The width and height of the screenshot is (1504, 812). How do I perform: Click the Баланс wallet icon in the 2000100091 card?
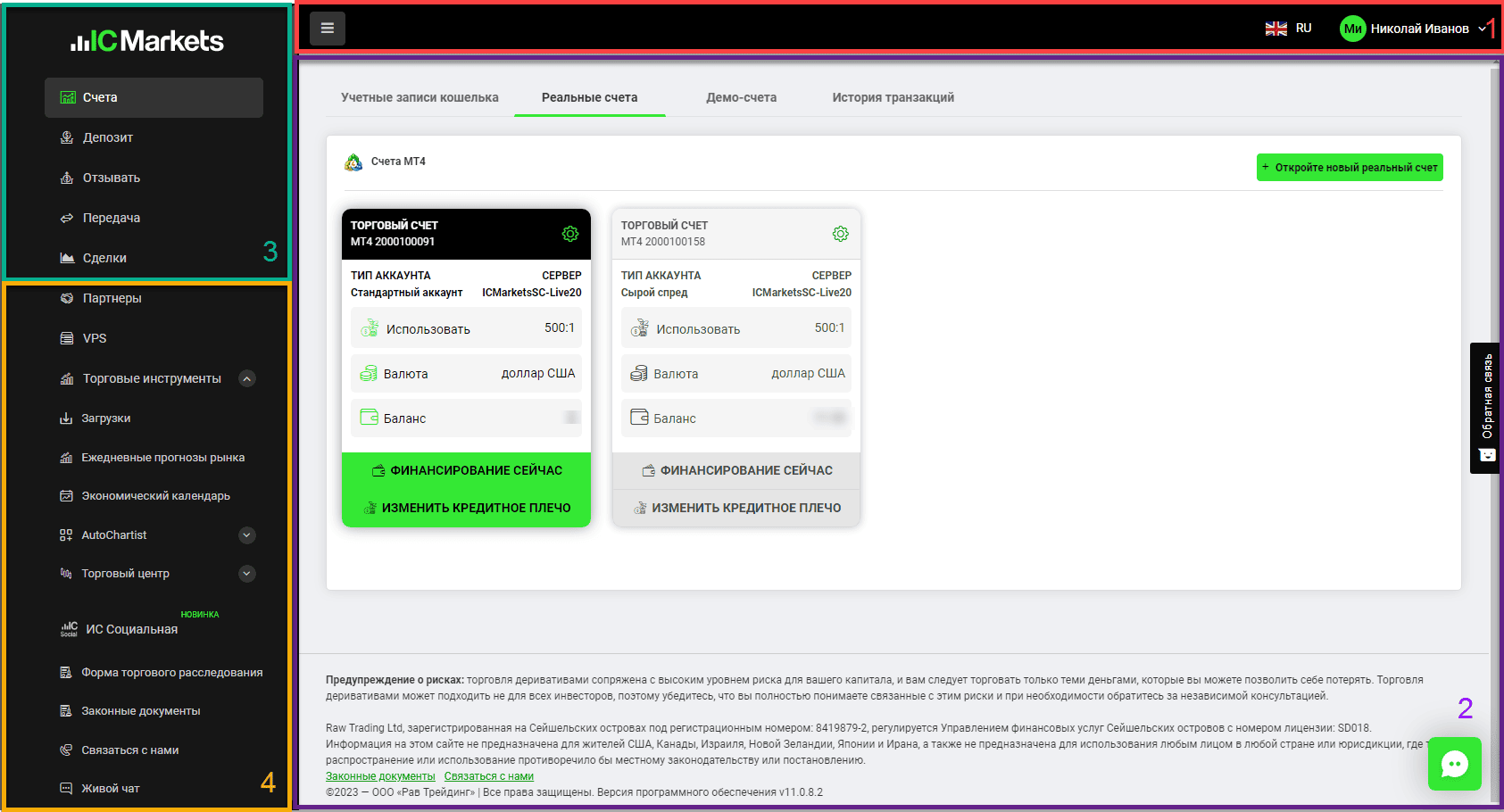pos(369,417)
